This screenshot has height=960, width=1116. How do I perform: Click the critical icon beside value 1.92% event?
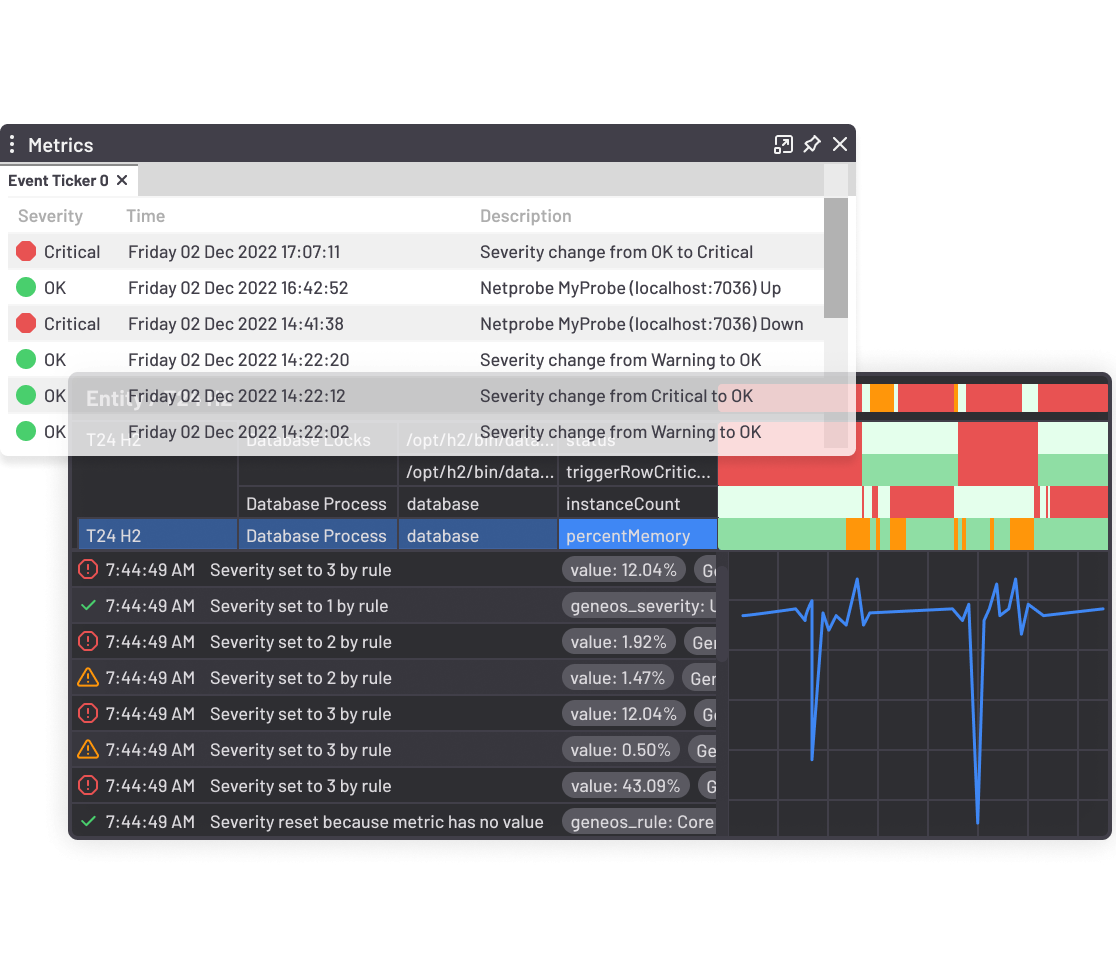point(88,642)
